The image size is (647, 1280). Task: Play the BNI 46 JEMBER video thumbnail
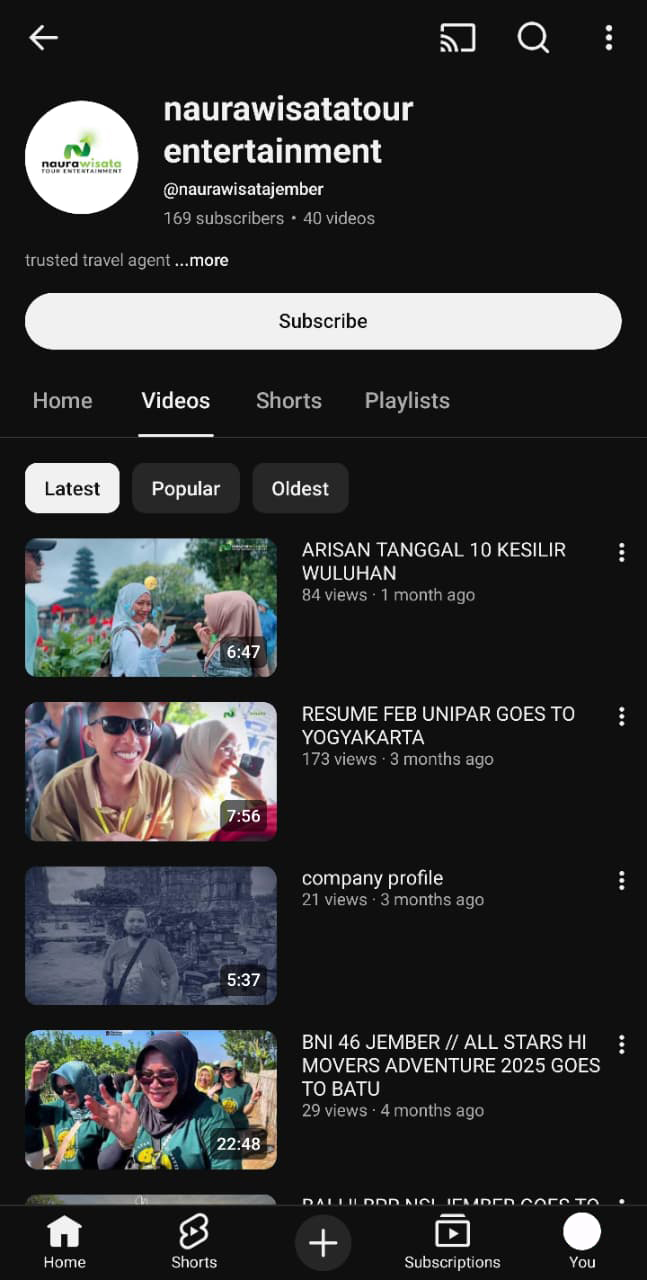point(151,1099)
